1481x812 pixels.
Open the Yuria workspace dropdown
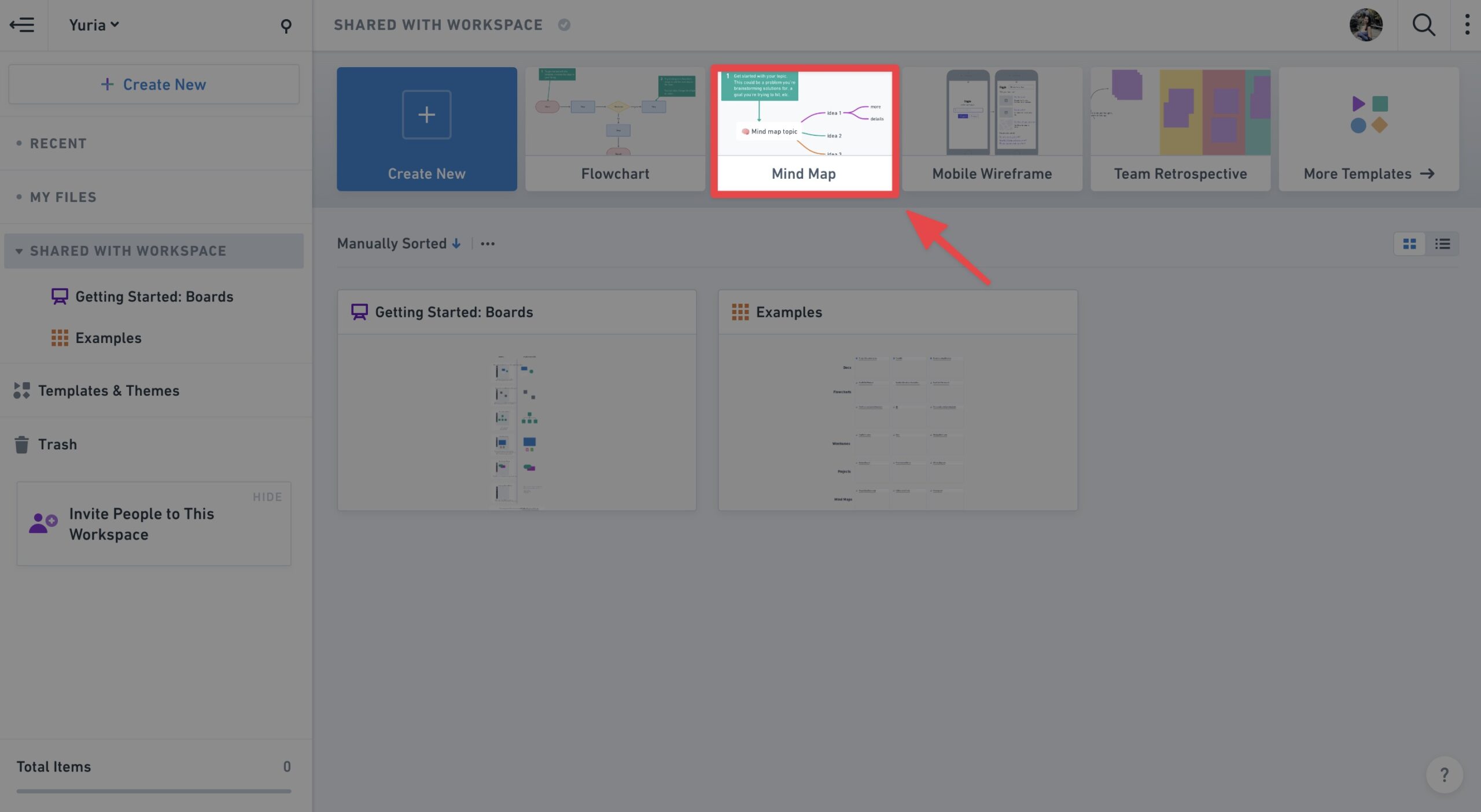(x=94, y=25)
